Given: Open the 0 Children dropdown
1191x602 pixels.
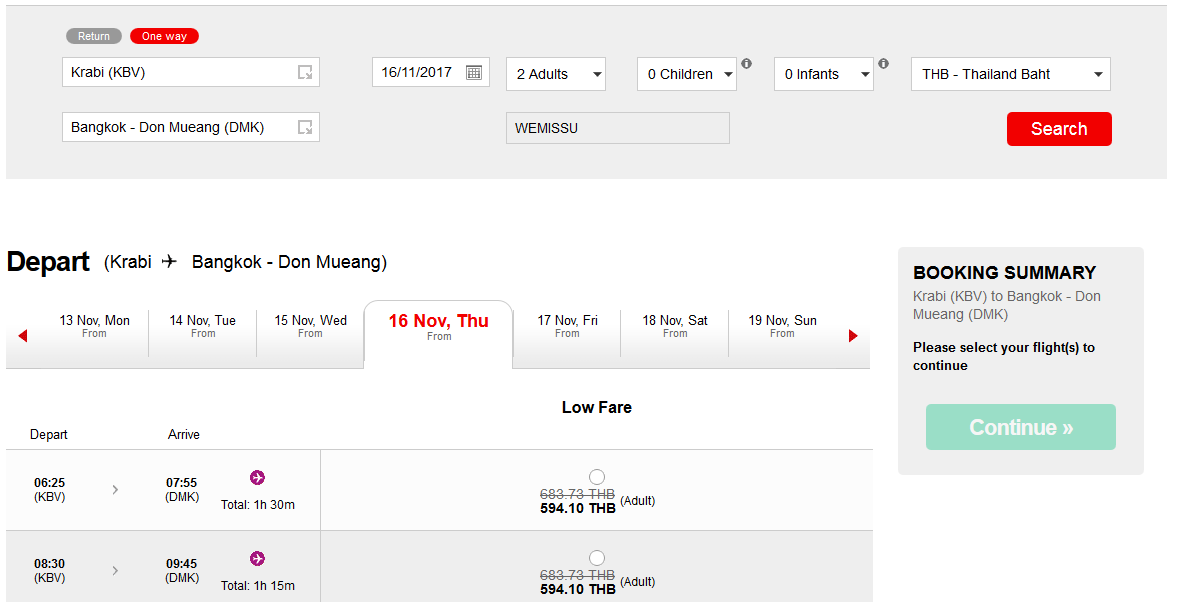Looking at the screenshot, I should [687, 74].
